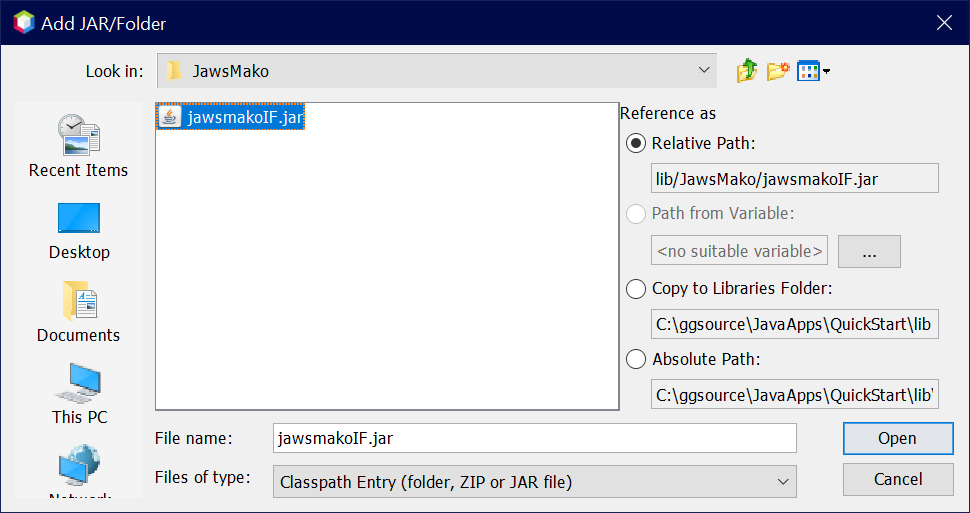Click the Up One Level folder icon
The height and width of the screenshot is (513, 970).
tap(747, 71)
